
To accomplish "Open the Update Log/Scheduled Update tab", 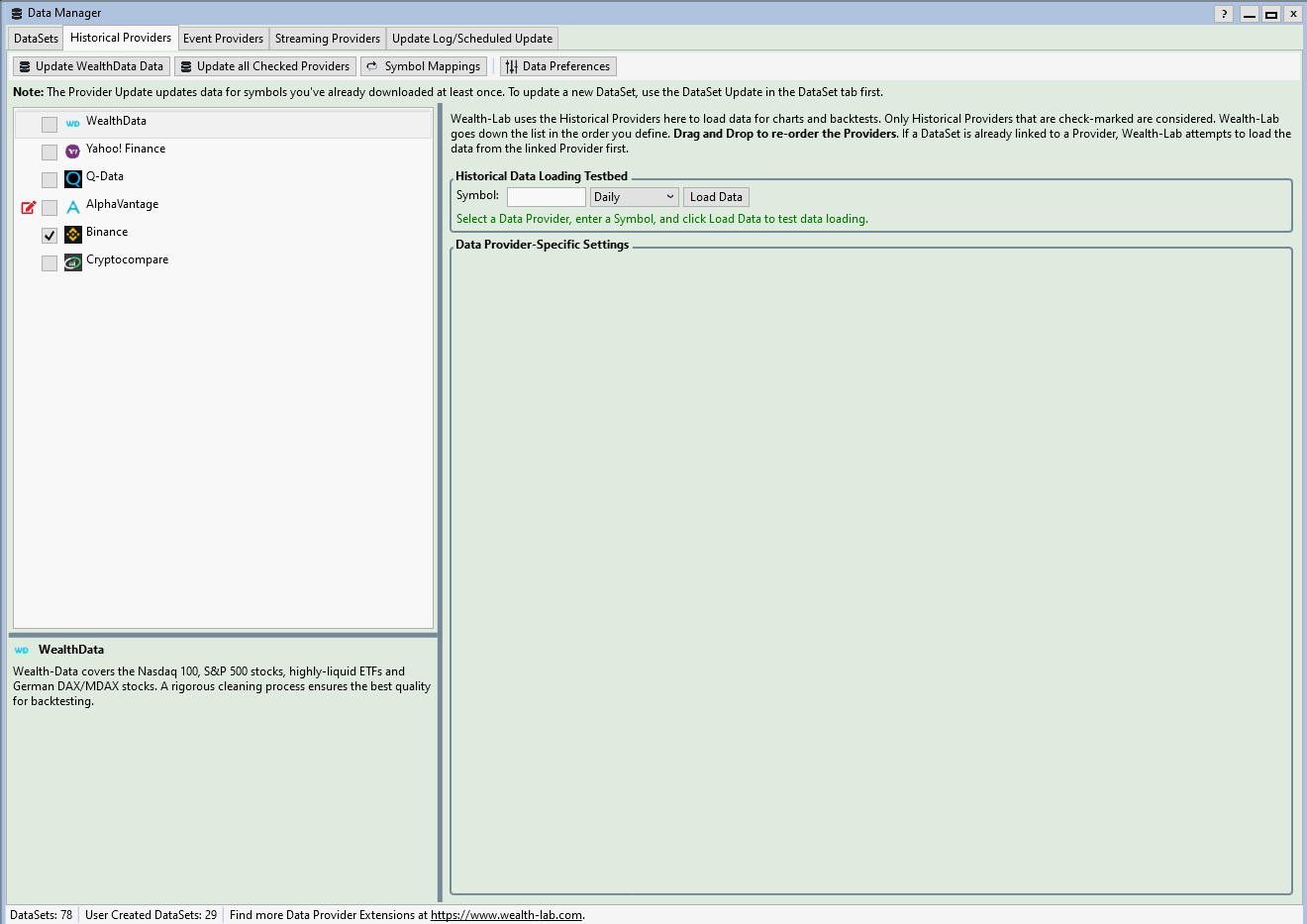I will point(472,39).
